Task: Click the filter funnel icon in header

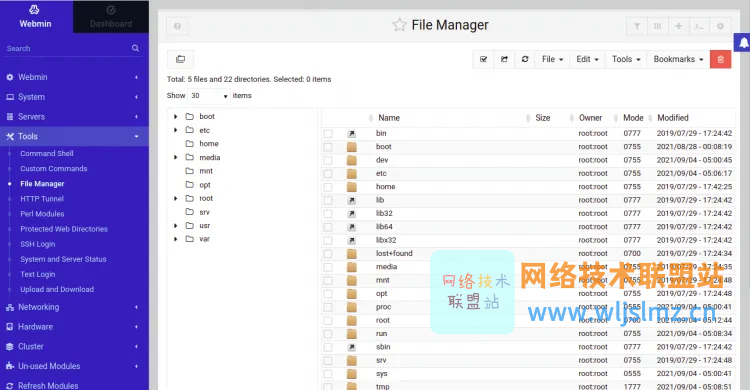Action: point(637,26)
